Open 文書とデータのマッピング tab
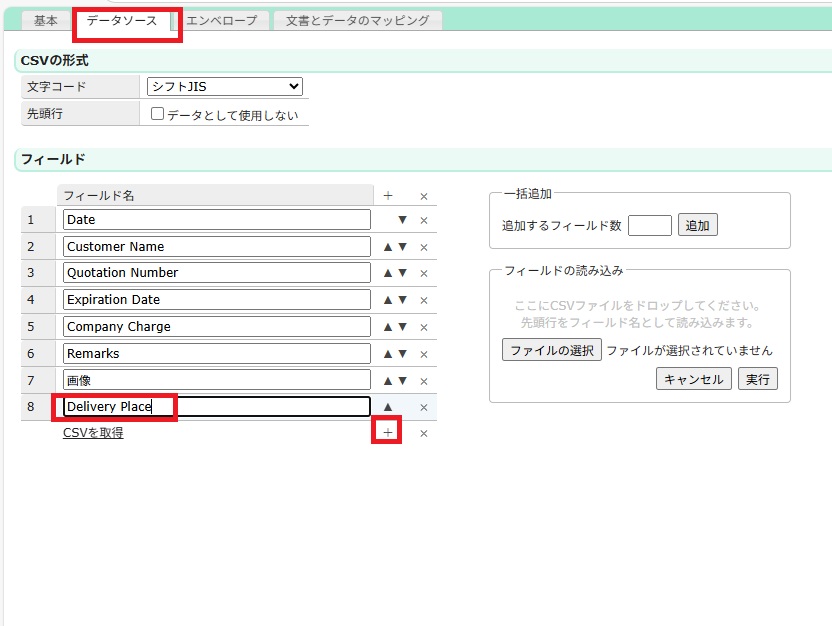The image size is (832, 626). coord(357,21)
